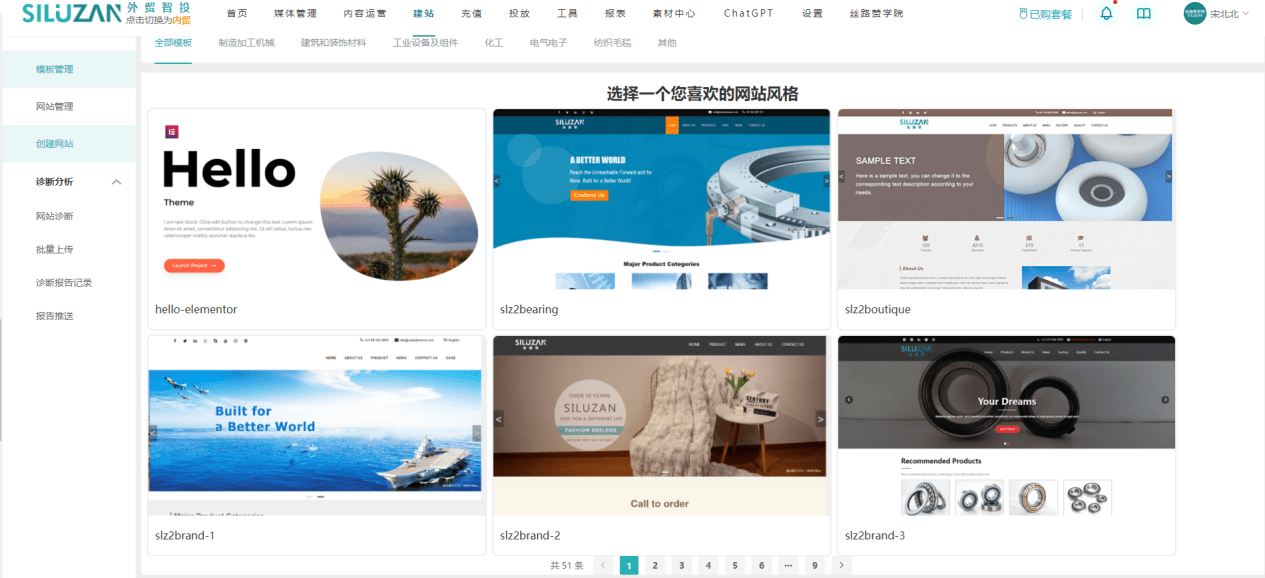Click the hello-elementor template name

point(196,310)
